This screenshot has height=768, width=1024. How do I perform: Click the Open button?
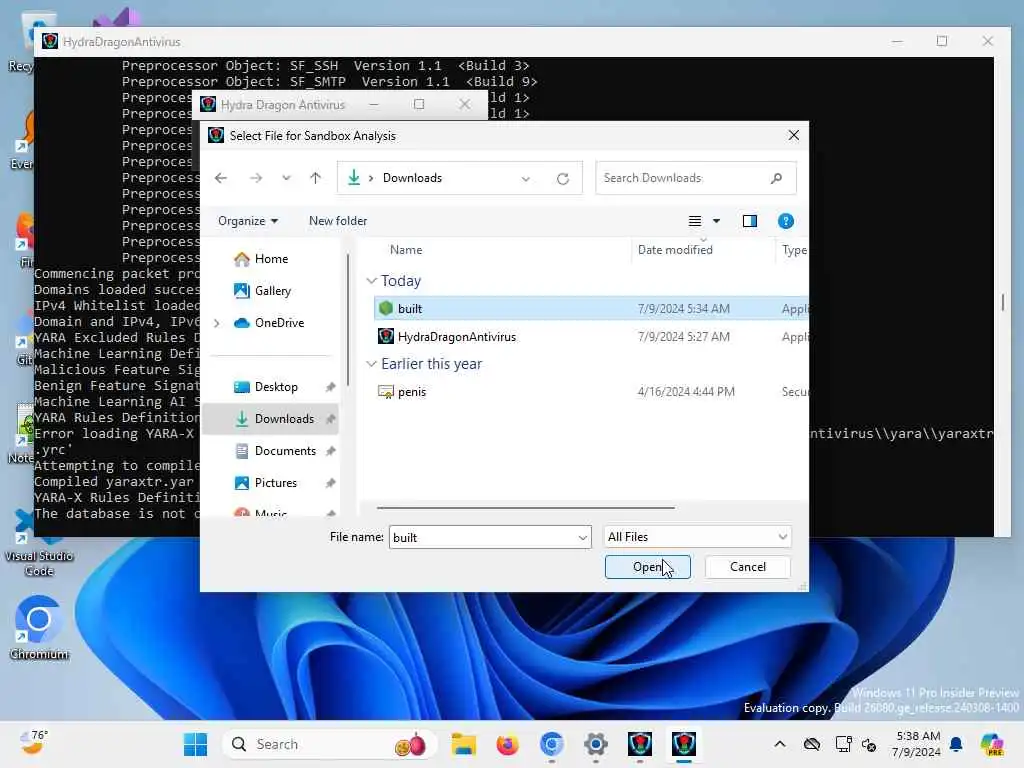647,567
